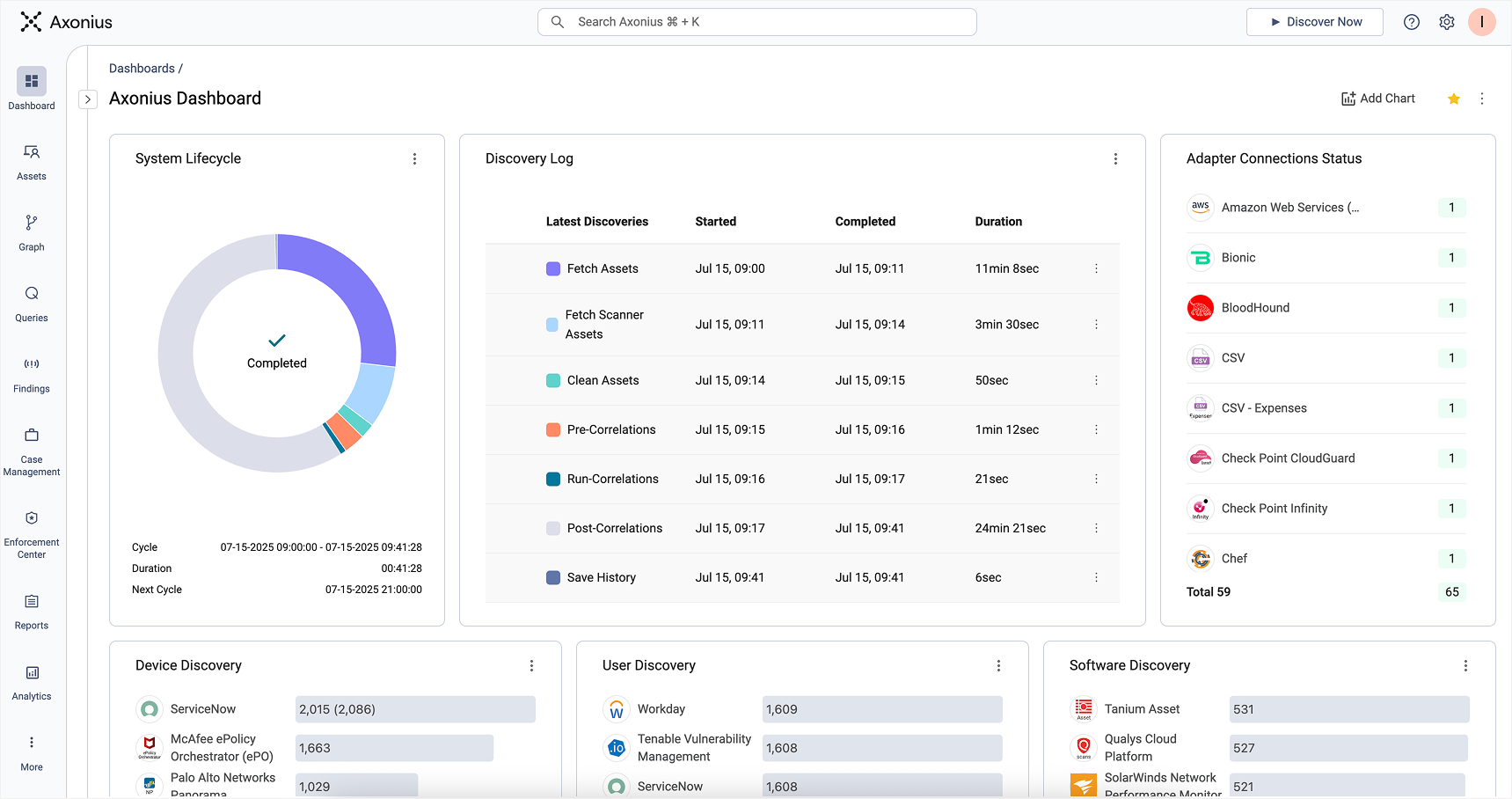Click the total 65 connections badge

pyautogui.click(x=1451, y=592)
